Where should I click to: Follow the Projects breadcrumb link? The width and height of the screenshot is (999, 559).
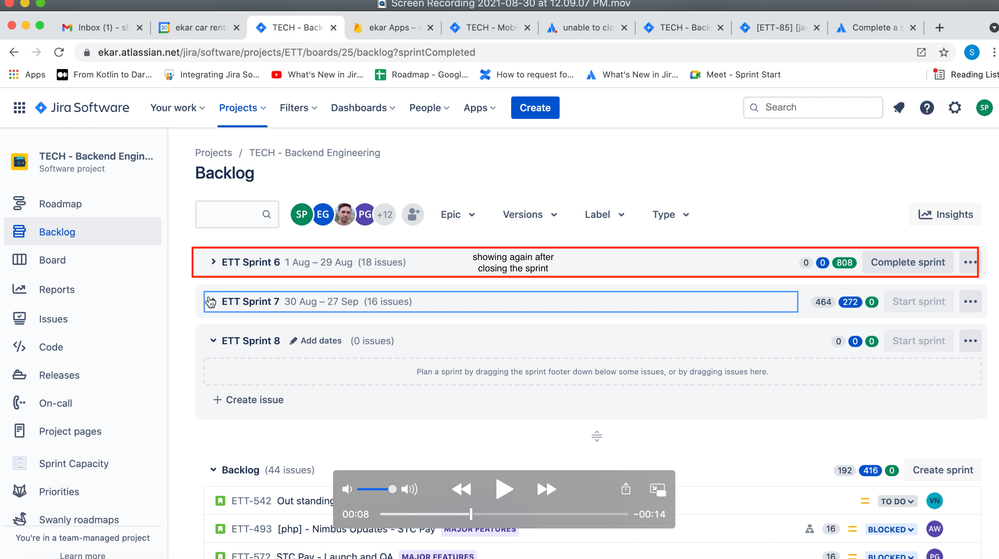click(x=213, y=153)
